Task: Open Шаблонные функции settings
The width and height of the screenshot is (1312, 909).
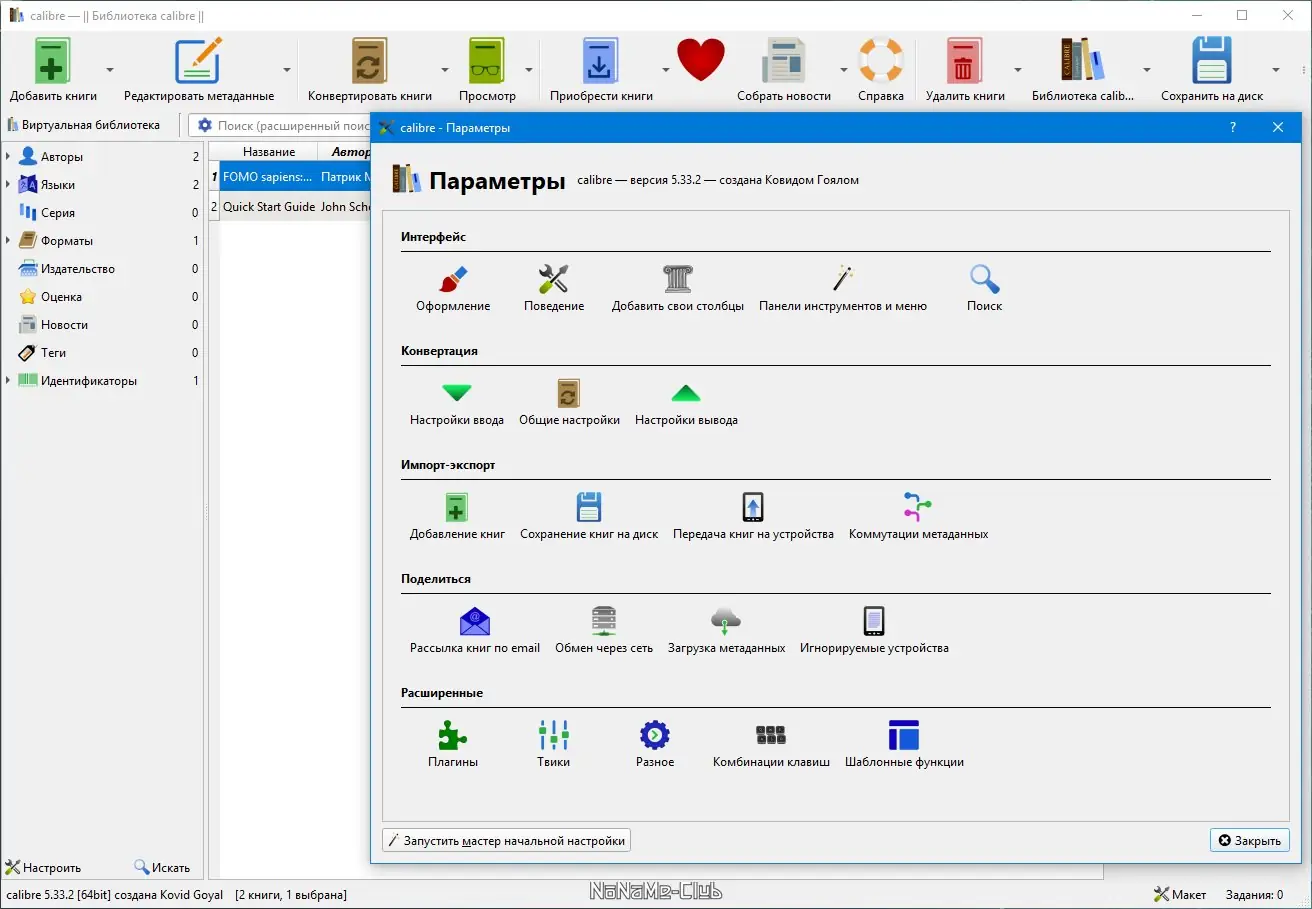Action: click(x=904, y=744)
